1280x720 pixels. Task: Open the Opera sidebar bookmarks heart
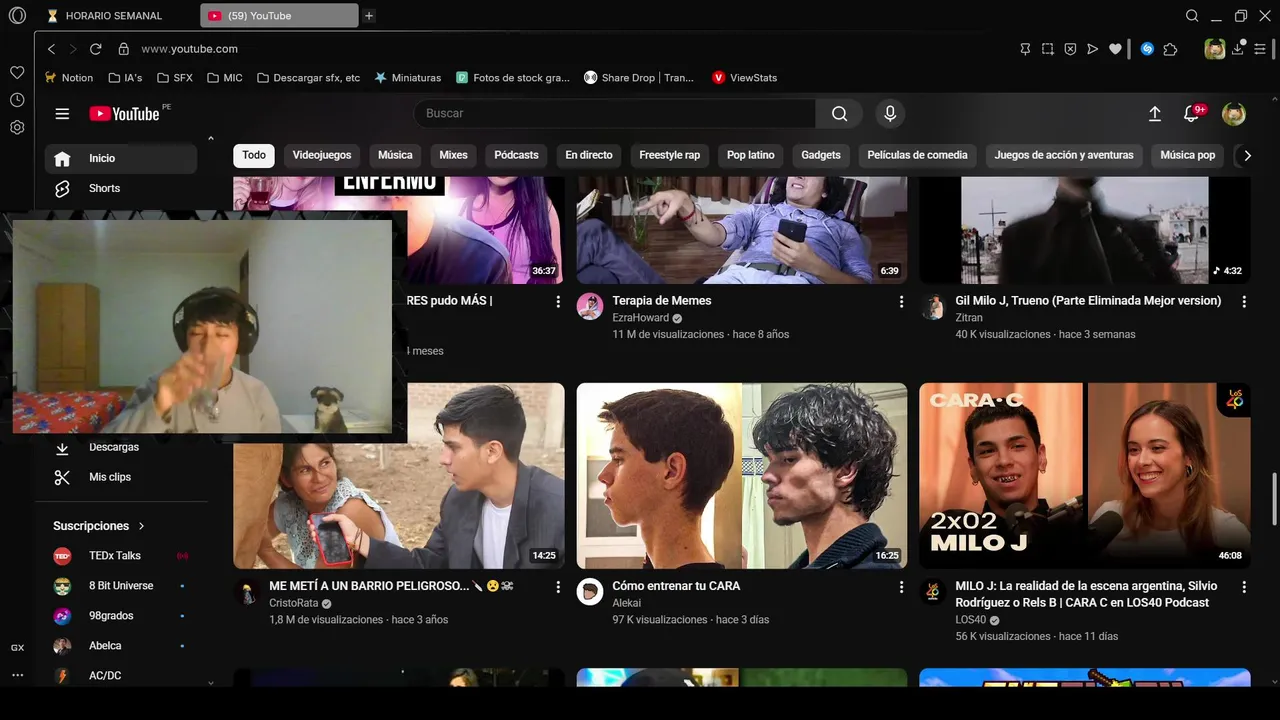17,73
